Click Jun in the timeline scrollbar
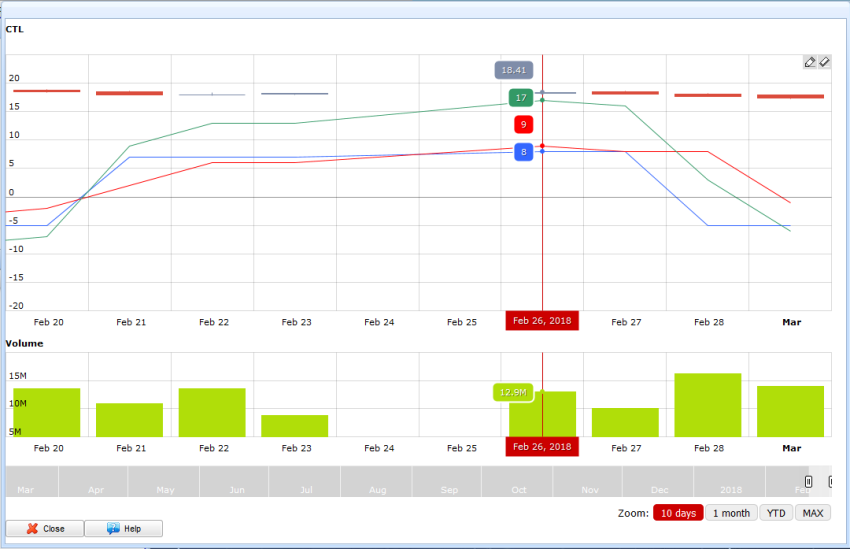Viewport: 850px width, 549px height. click(237, 490)
